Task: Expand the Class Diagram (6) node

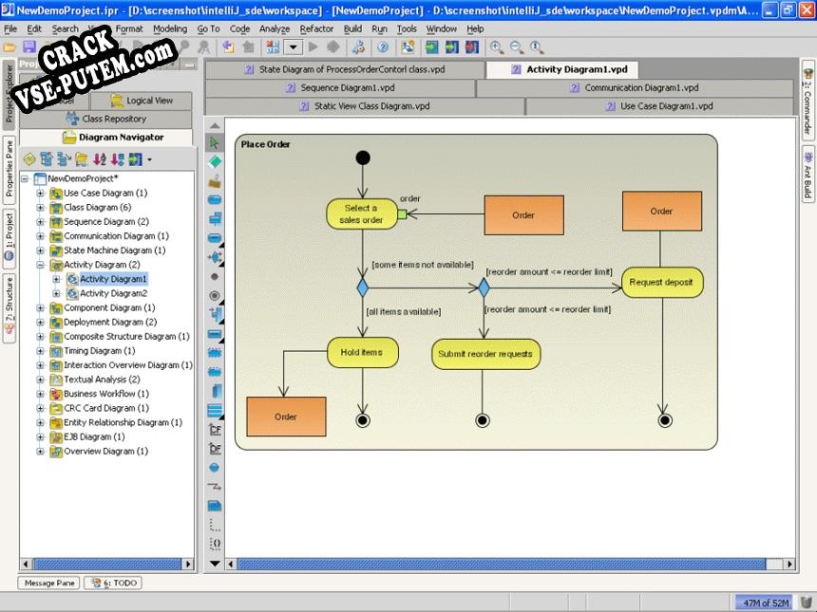Action: click(x=40, y=207)
